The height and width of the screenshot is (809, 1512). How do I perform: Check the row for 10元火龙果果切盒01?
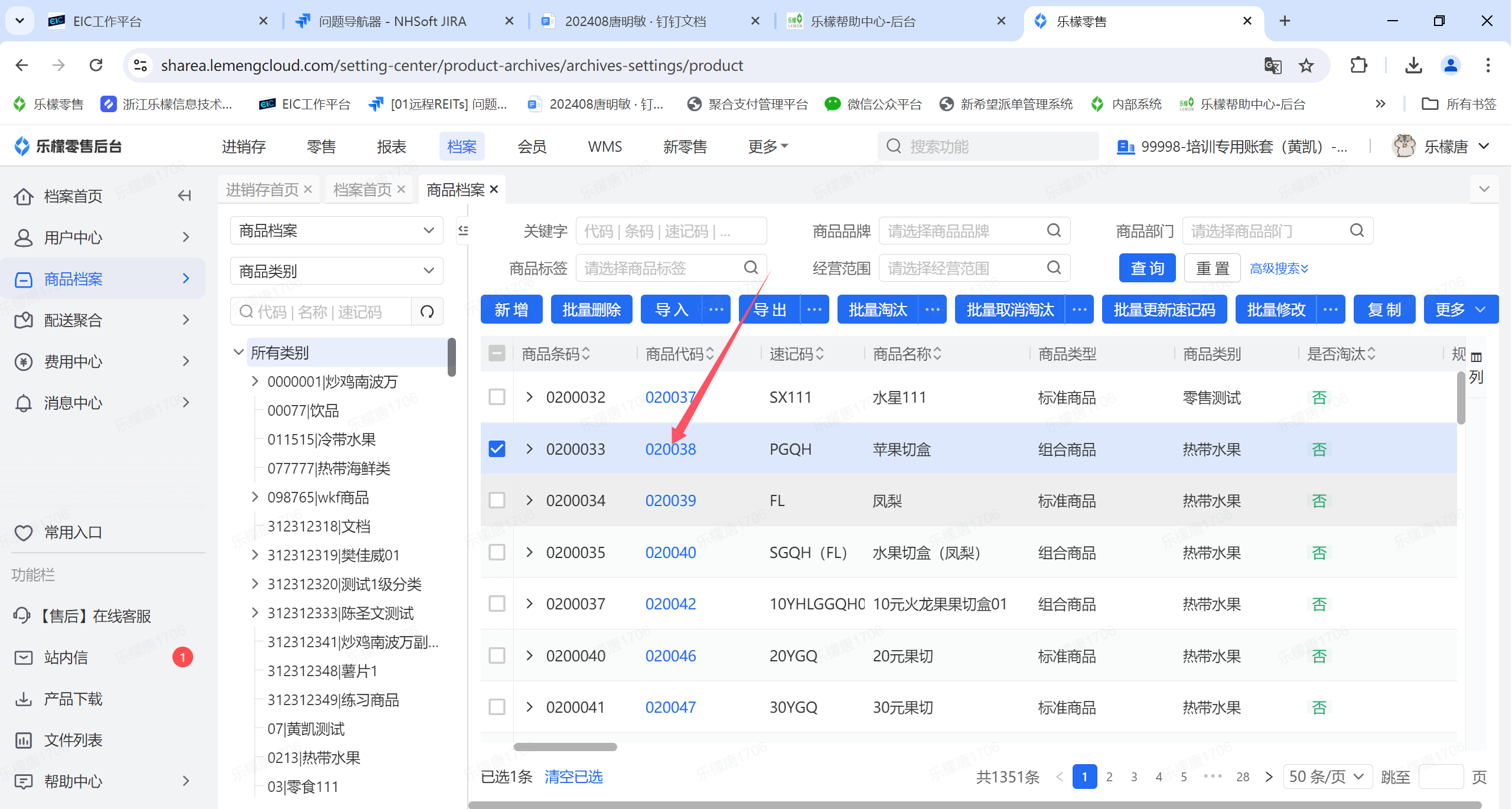(x=497, y=604)
